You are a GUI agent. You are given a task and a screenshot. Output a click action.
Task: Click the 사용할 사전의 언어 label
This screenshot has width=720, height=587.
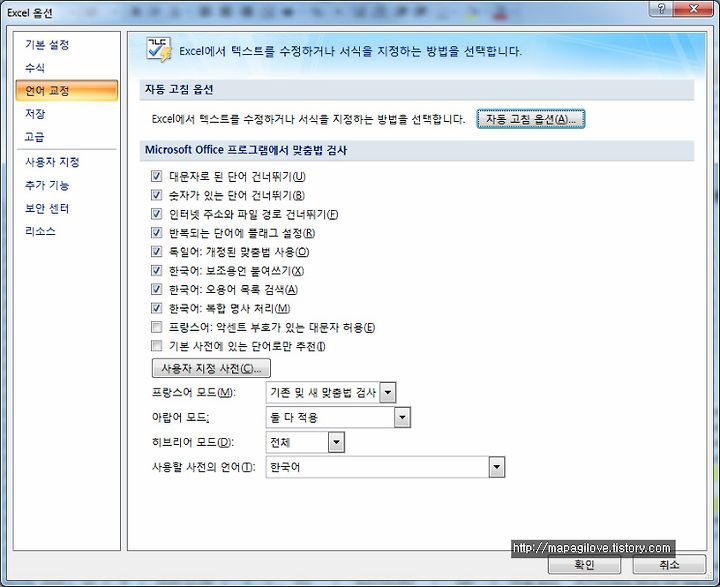[x=203, y=468]
